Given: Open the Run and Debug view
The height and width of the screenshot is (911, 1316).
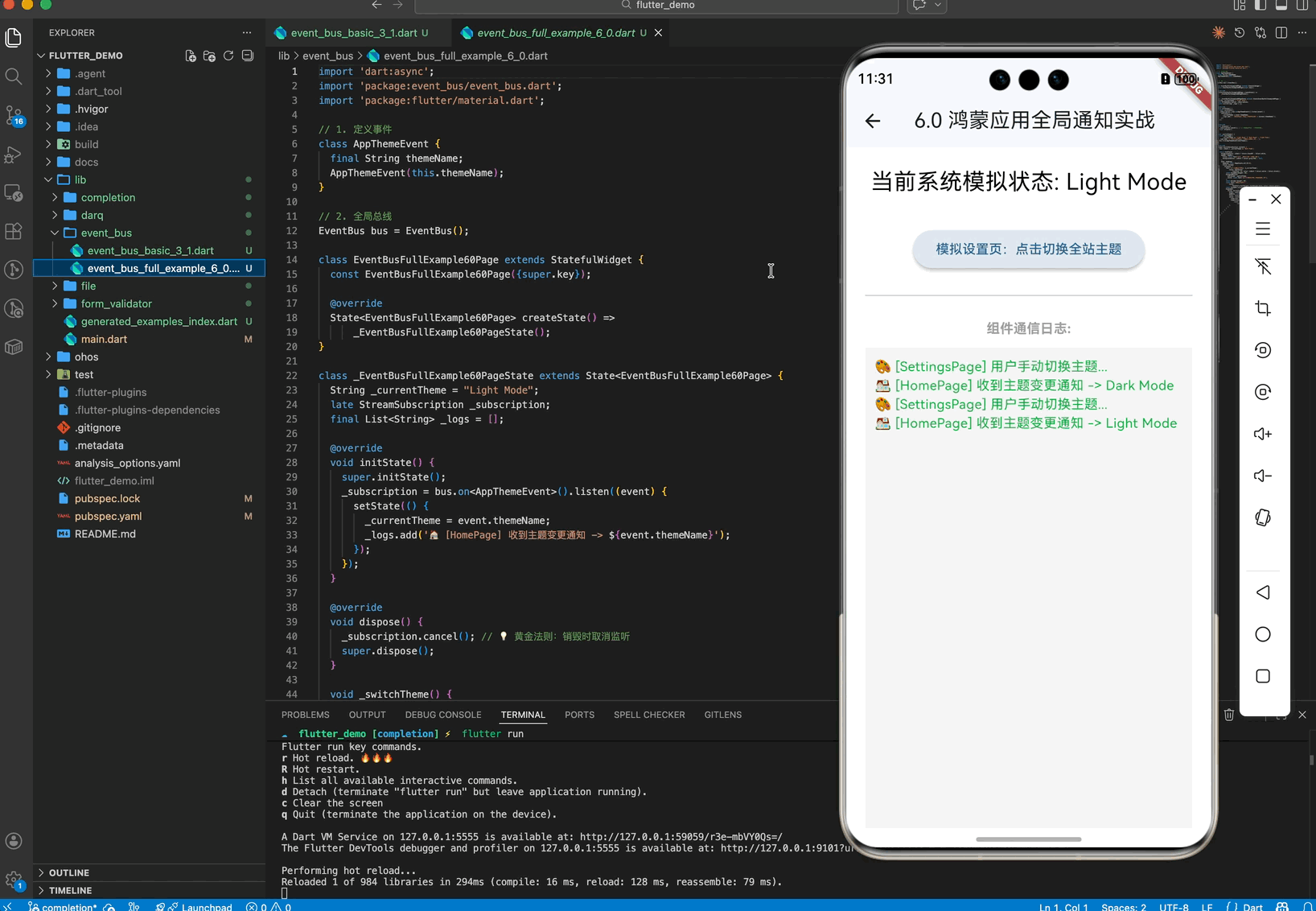Looking at the screenshot, I should [14, 154].
